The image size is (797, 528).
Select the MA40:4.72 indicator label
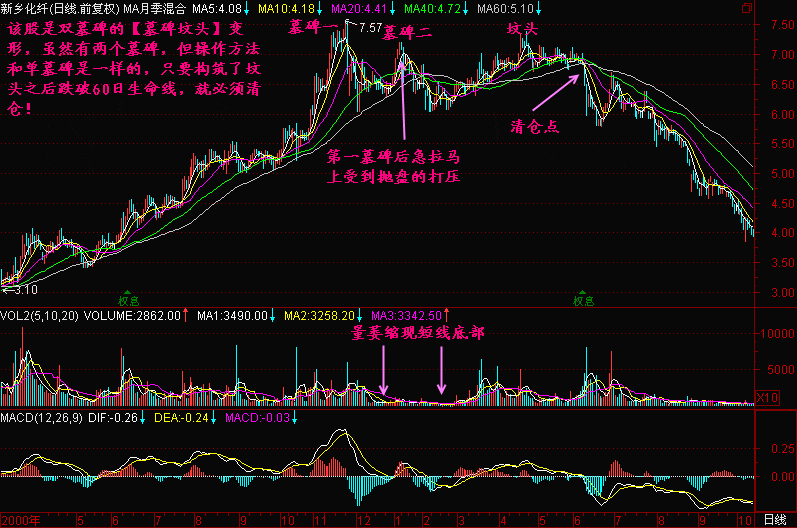(429, 9)
